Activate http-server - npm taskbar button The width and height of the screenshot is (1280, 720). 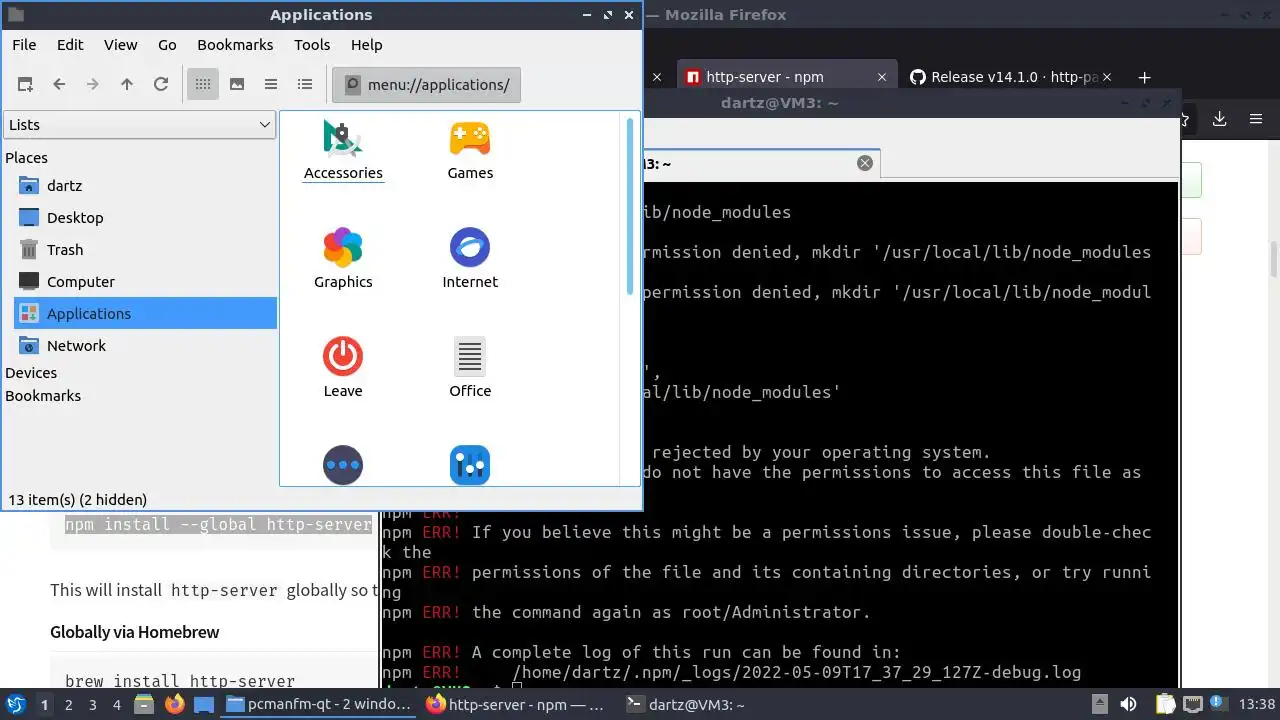[x=518, y=704]
